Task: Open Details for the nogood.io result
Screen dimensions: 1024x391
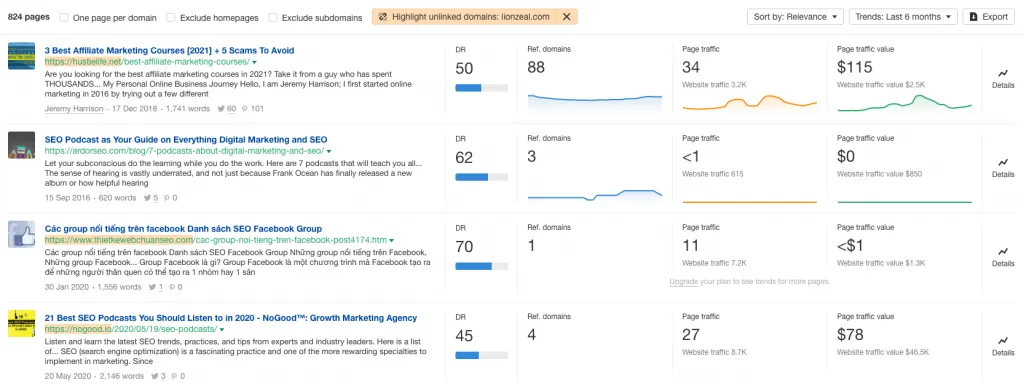Action: (x=1003, y=347)
